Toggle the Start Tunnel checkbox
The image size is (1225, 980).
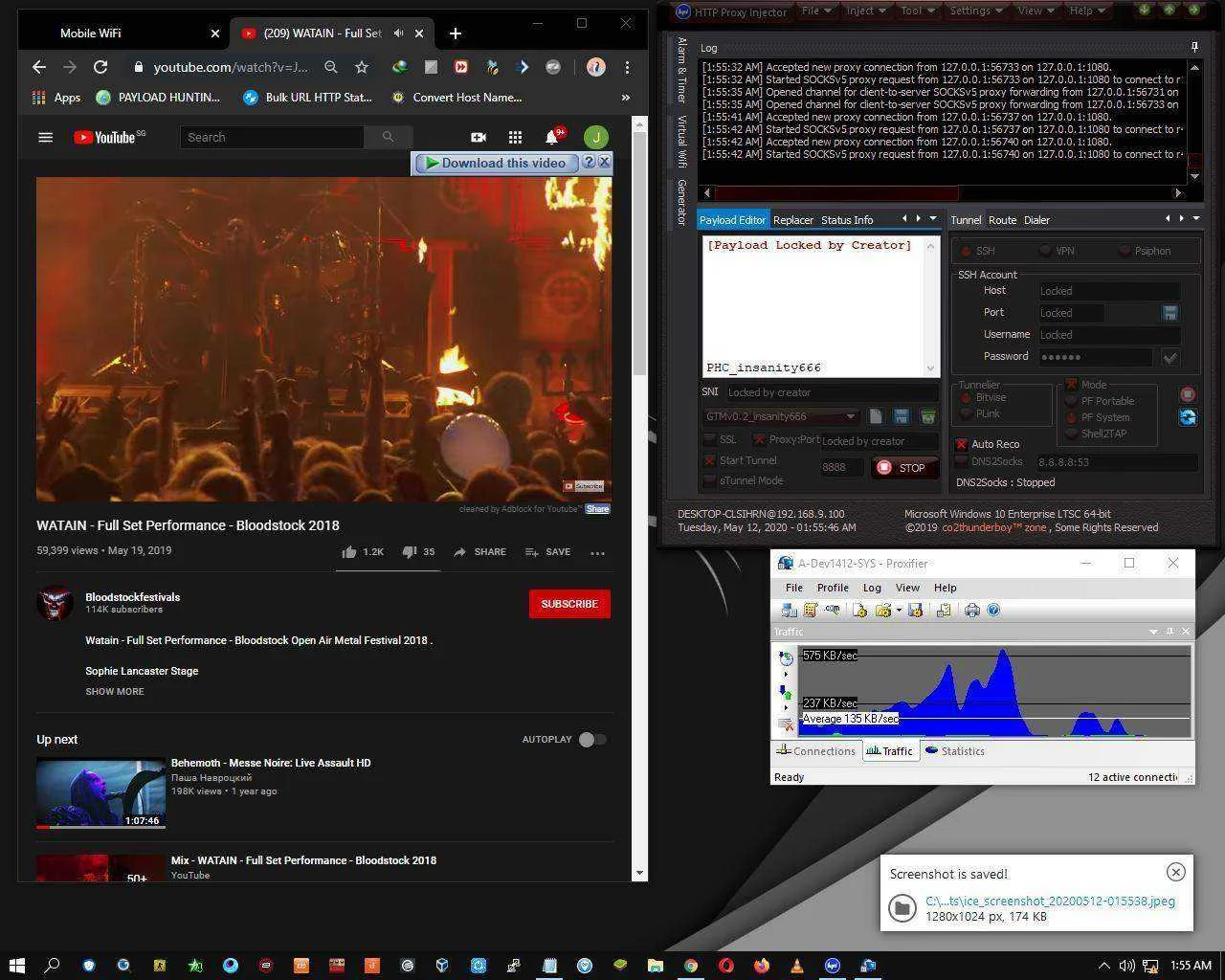click(710, 460)
